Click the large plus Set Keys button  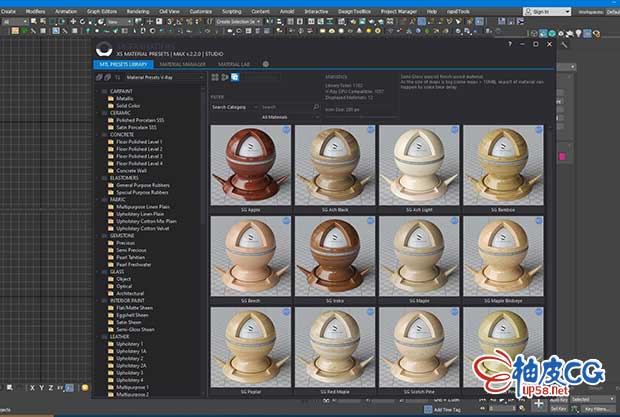[x=538, y=404]
